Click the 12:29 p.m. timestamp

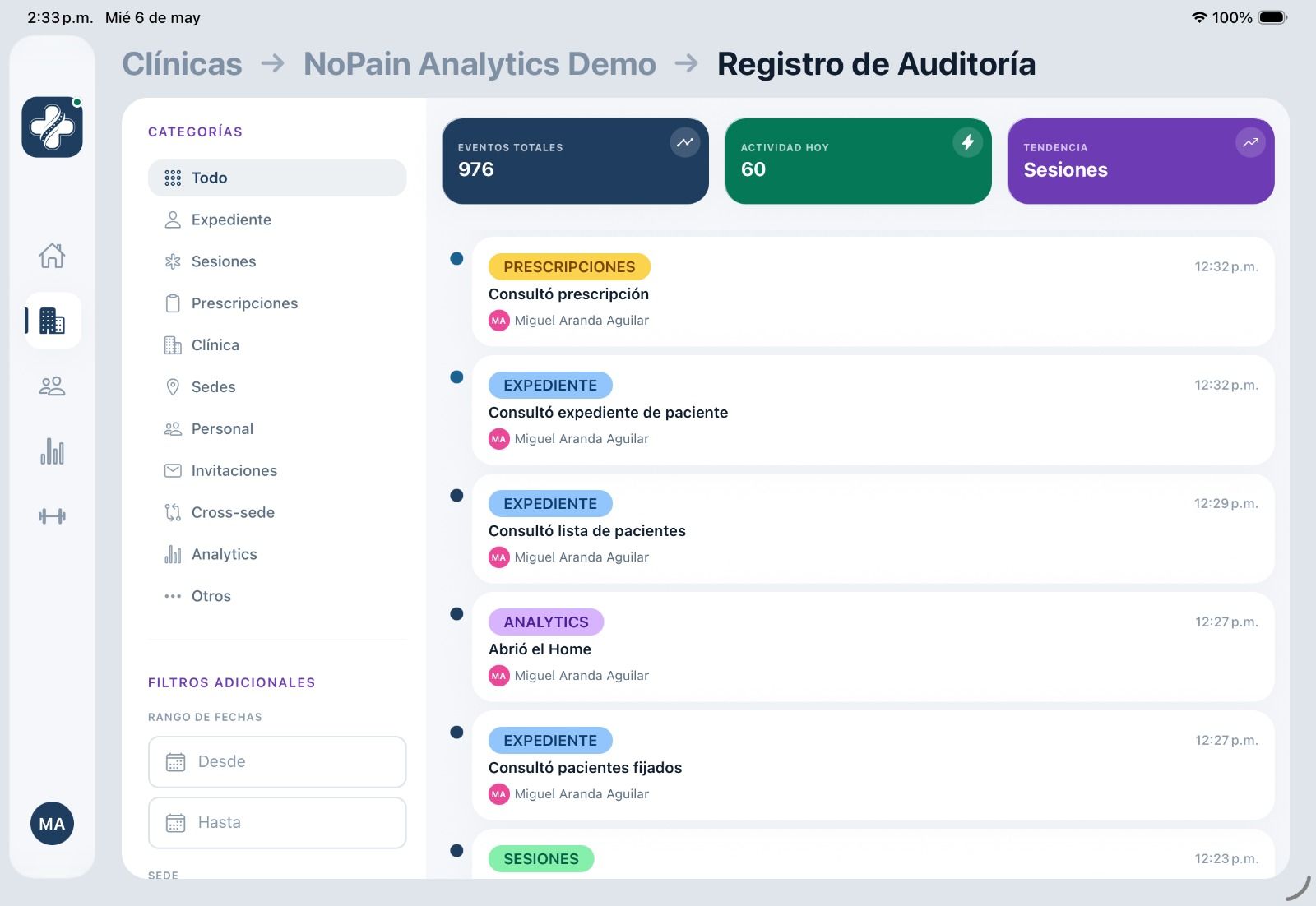pos(1226,503)
